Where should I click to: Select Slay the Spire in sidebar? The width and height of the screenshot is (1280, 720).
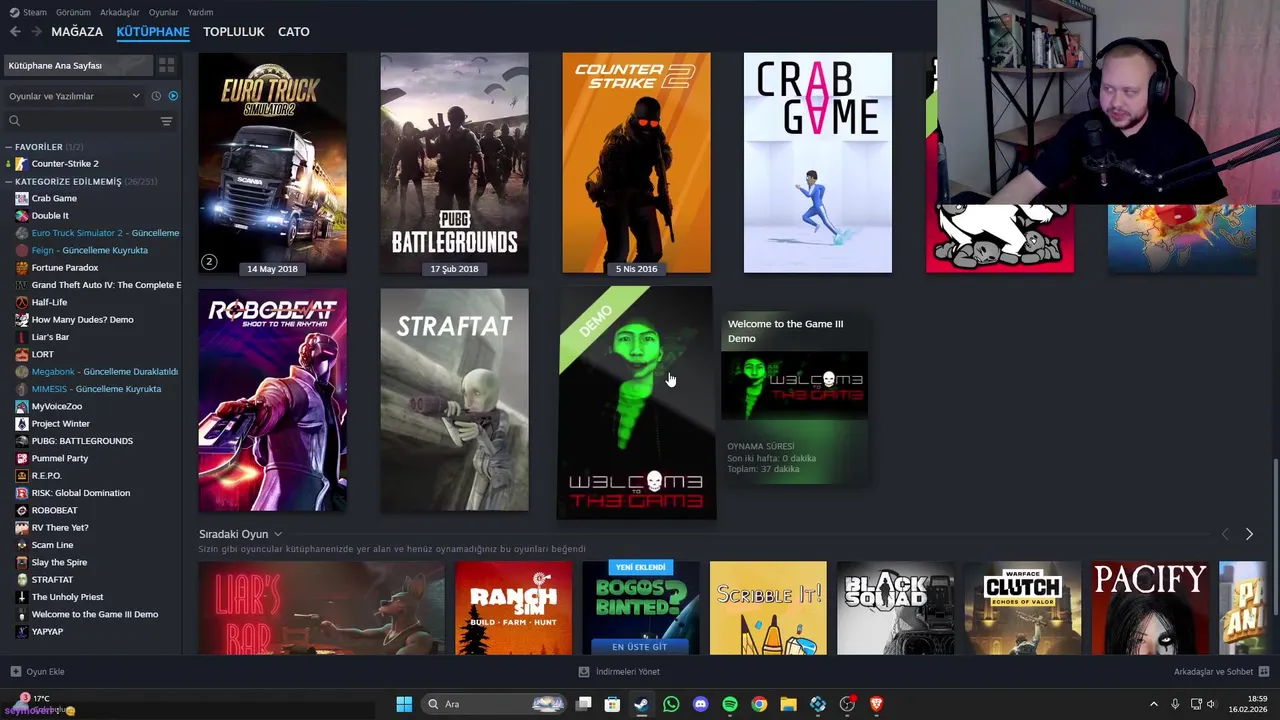[x=59, y=562]
